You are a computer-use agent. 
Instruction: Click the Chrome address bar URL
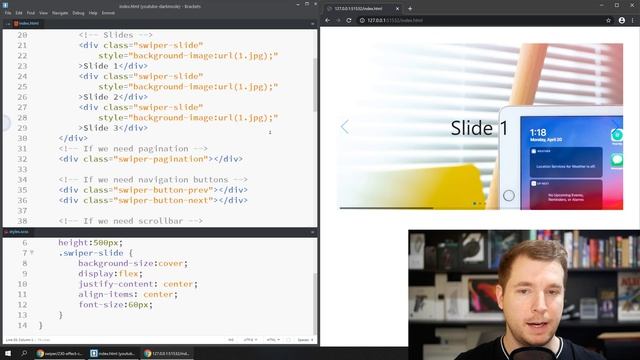tap(395, 20)
